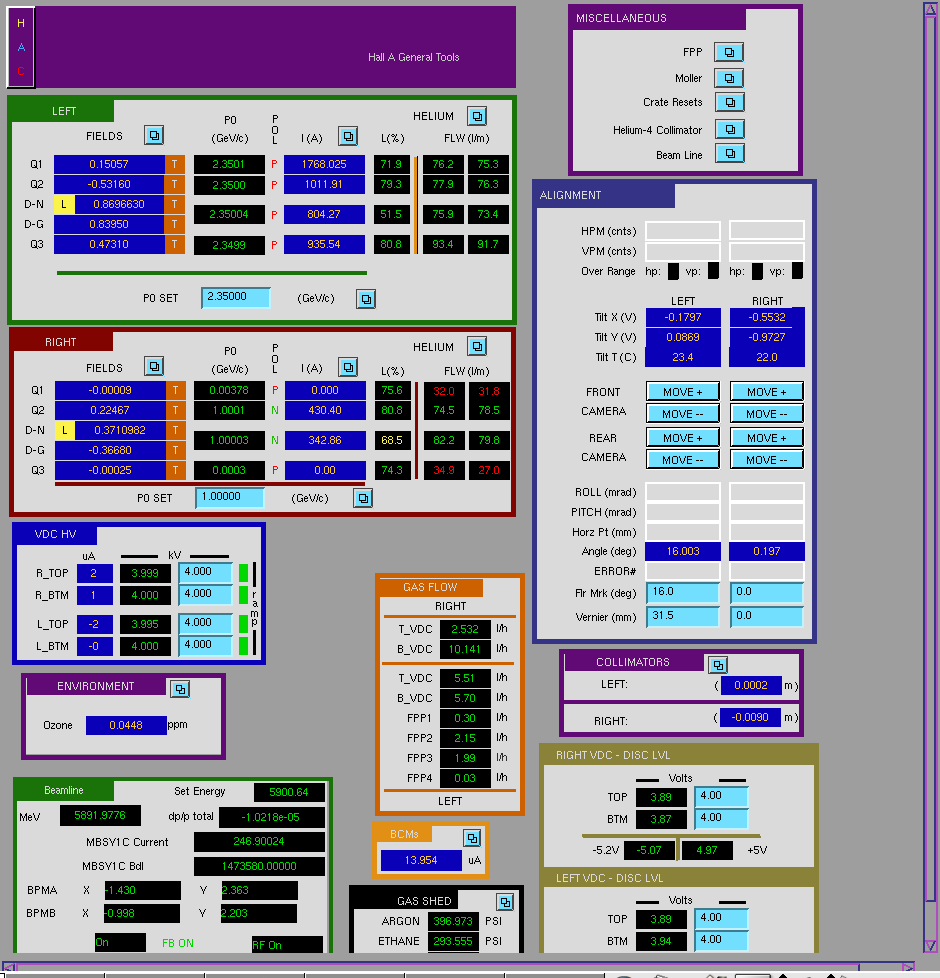This screenshot has width=940, height=978.
Task: Move RIGHT rear camera minus
Action: pos(767,460)
